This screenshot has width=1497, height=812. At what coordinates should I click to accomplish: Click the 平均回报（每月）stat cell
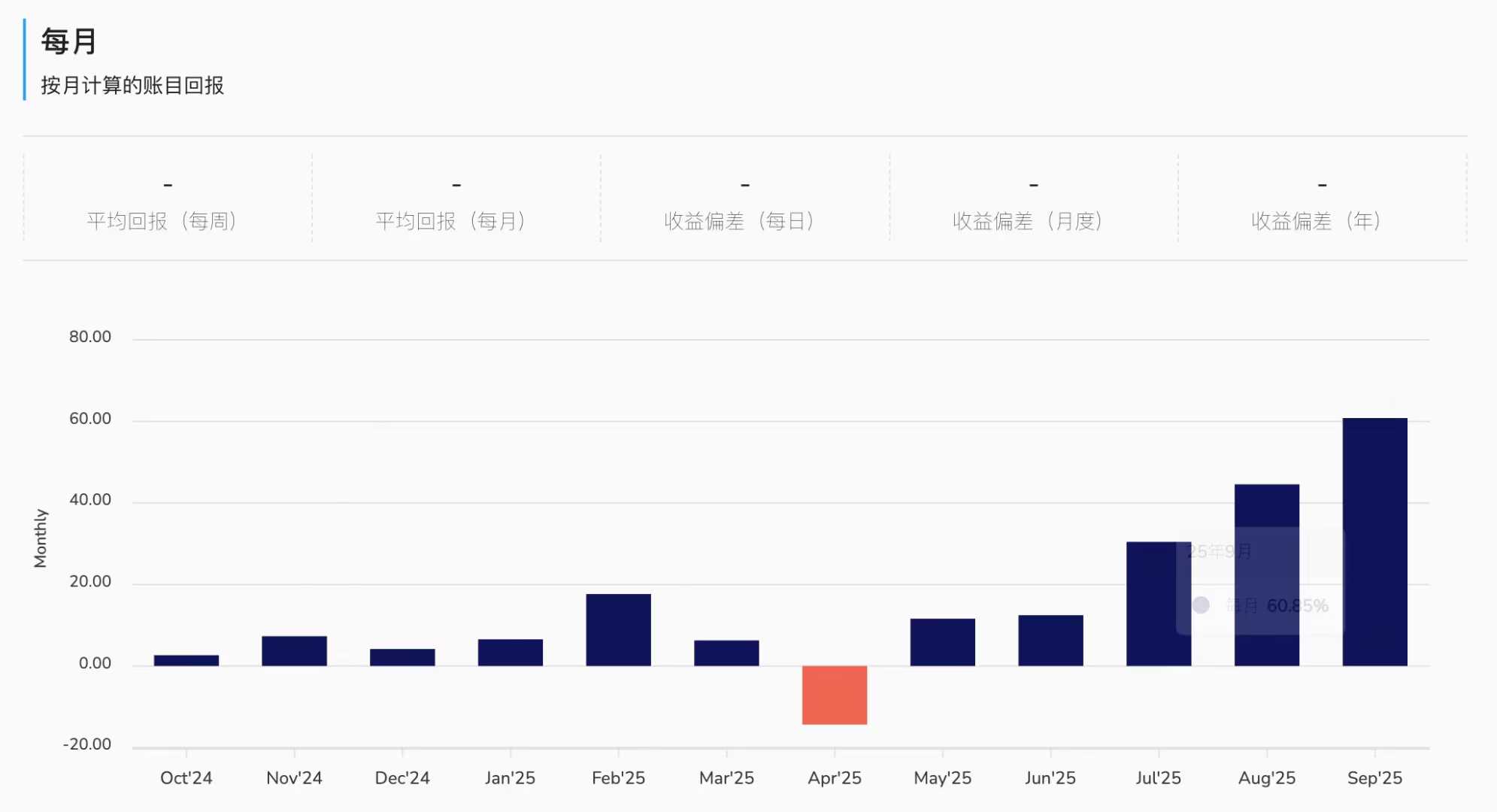pos(456,201)
